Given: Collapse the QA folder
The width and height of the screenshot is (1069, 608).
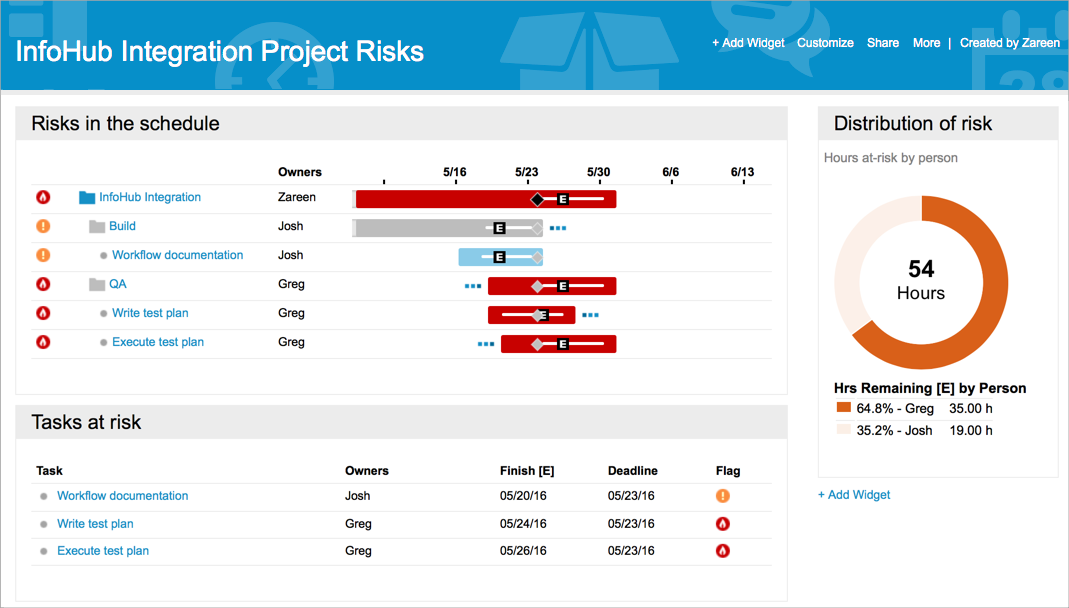Looking at the screenshot, I should (100, 284).
